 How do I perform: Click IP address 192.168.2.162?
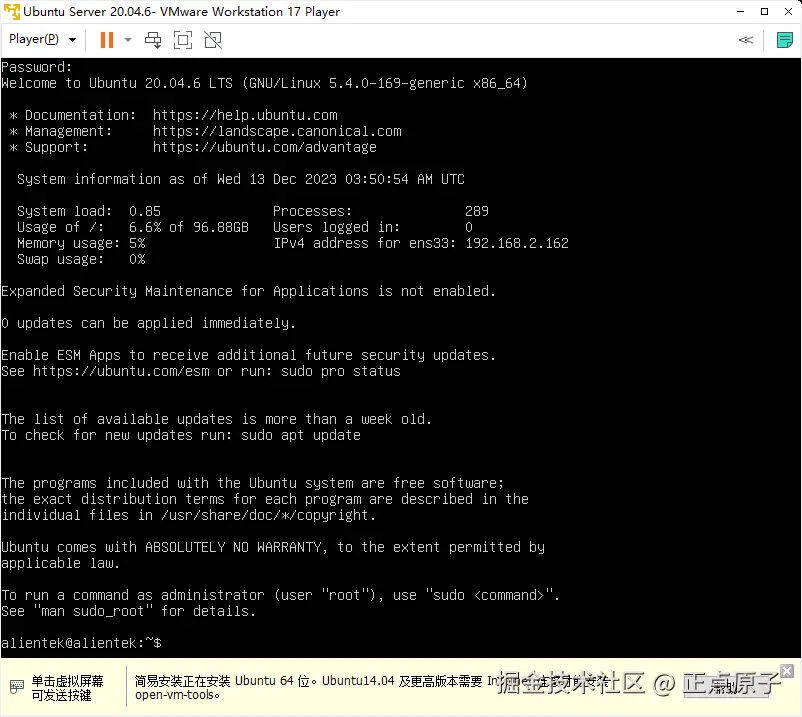(x=517, y=243)
